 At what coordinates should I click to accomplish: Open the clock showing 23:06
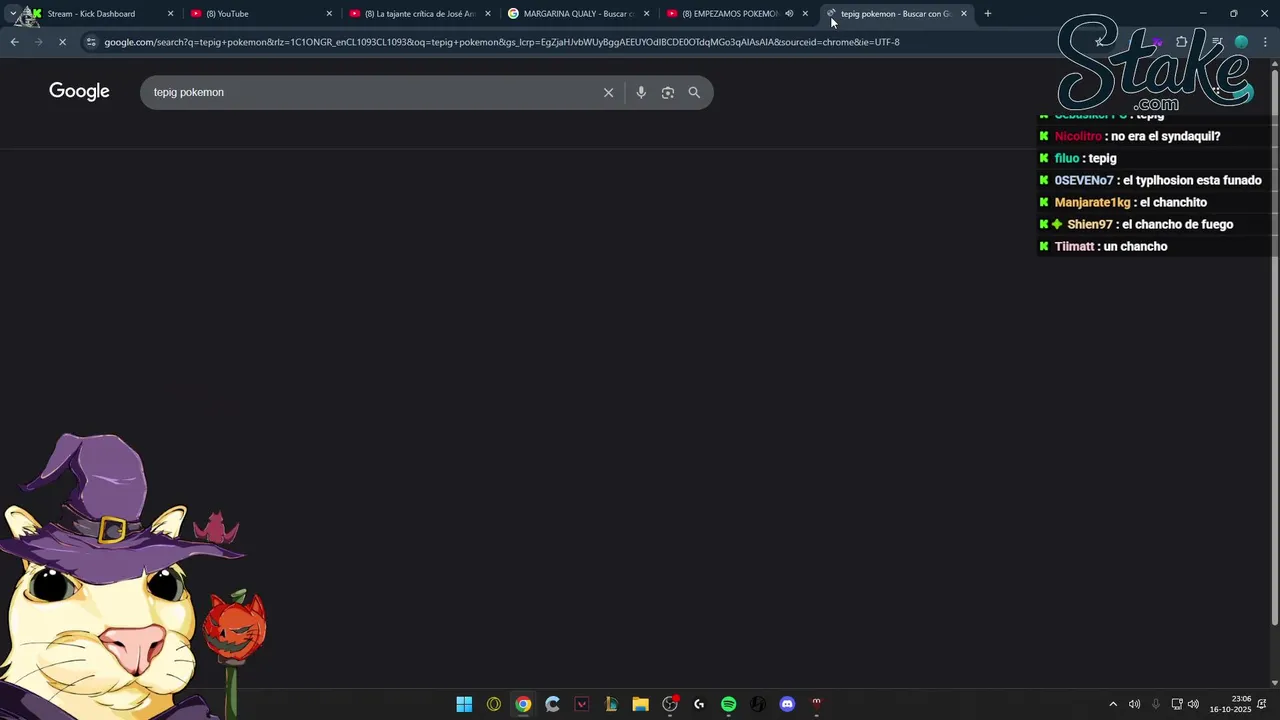(x=1231, y=705)
